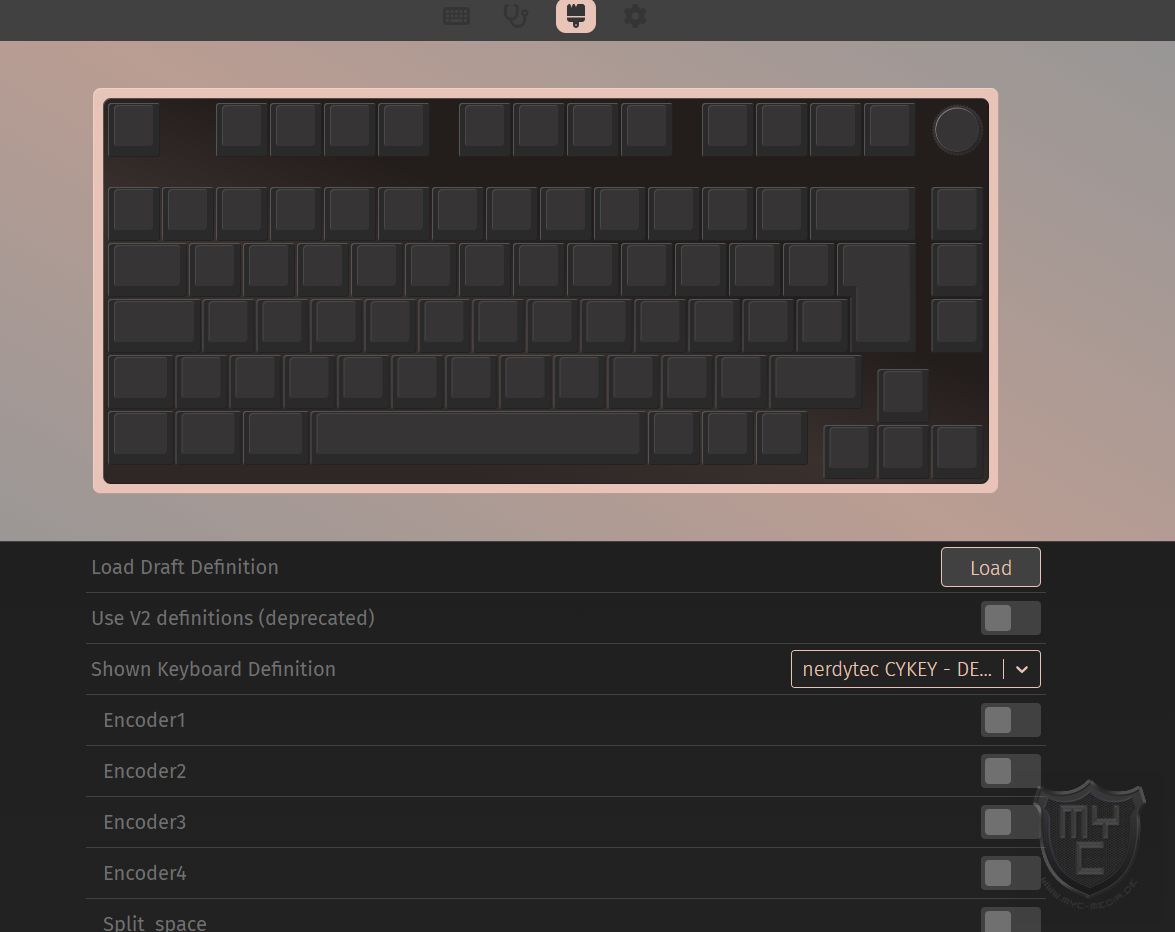Turn on the Encoder3 option

point(1010,822)
